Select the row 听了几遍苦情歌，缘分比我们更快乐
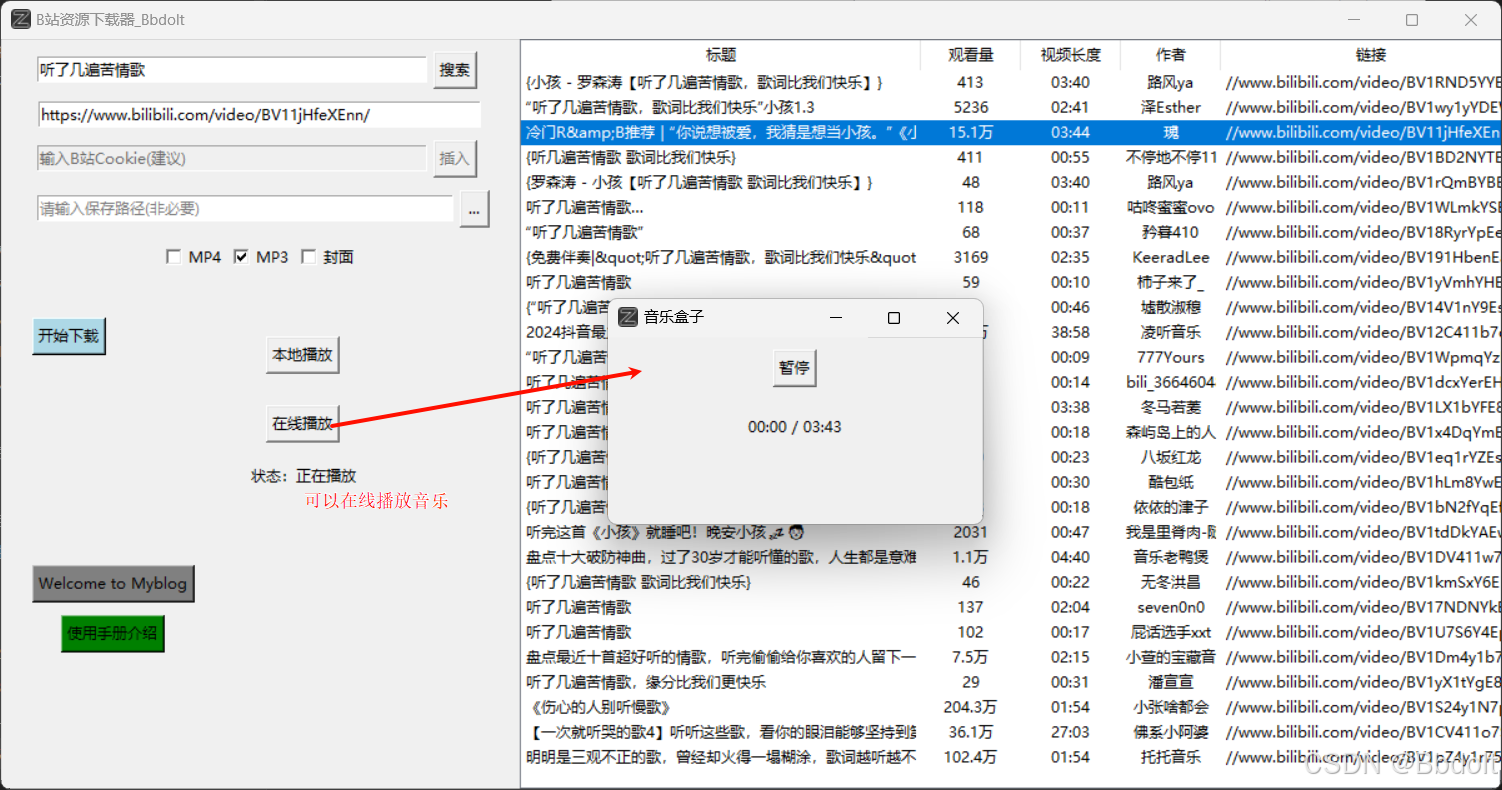 tap(1011, 682)
